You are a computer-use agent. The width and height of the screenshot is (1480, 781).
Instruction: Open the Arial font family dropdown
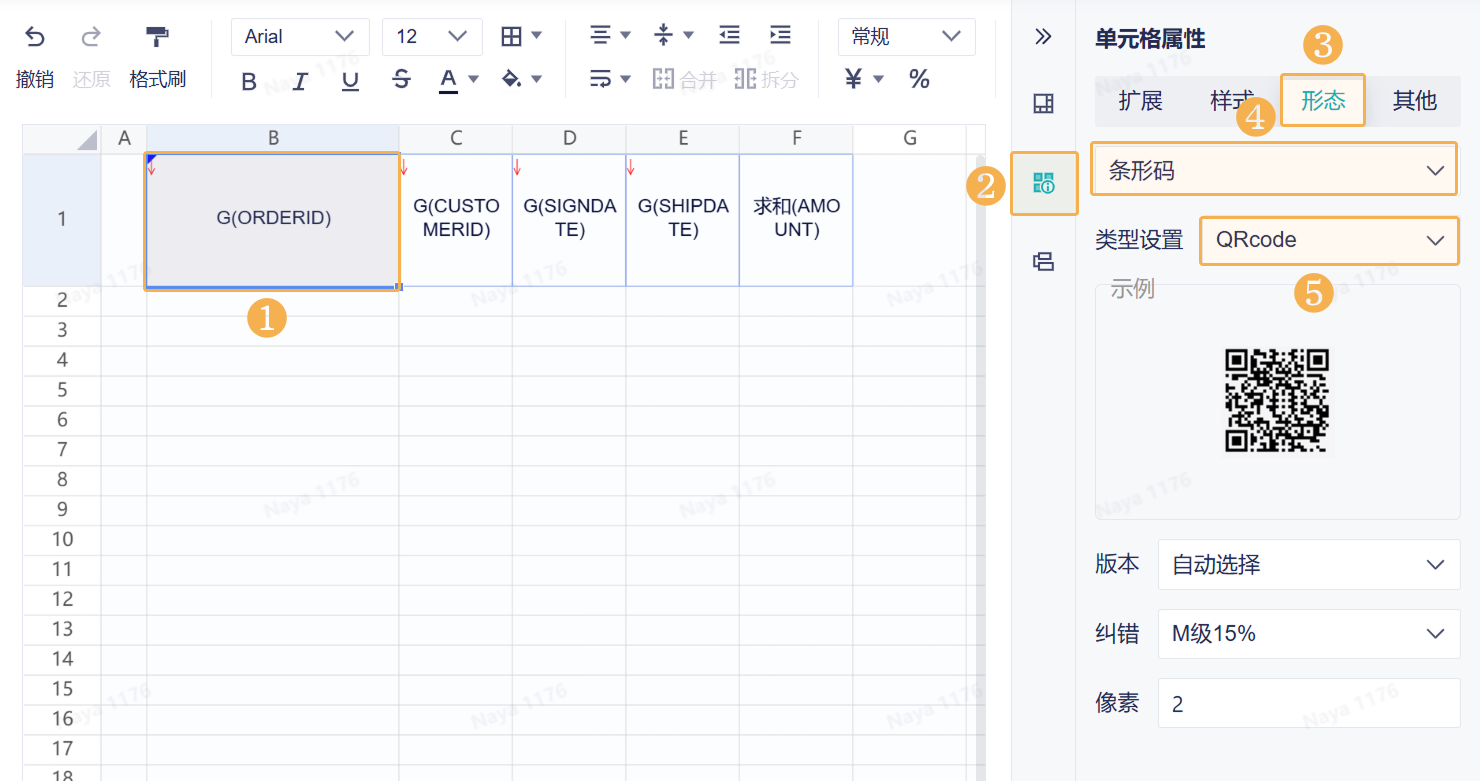click(x=300, y=37)
